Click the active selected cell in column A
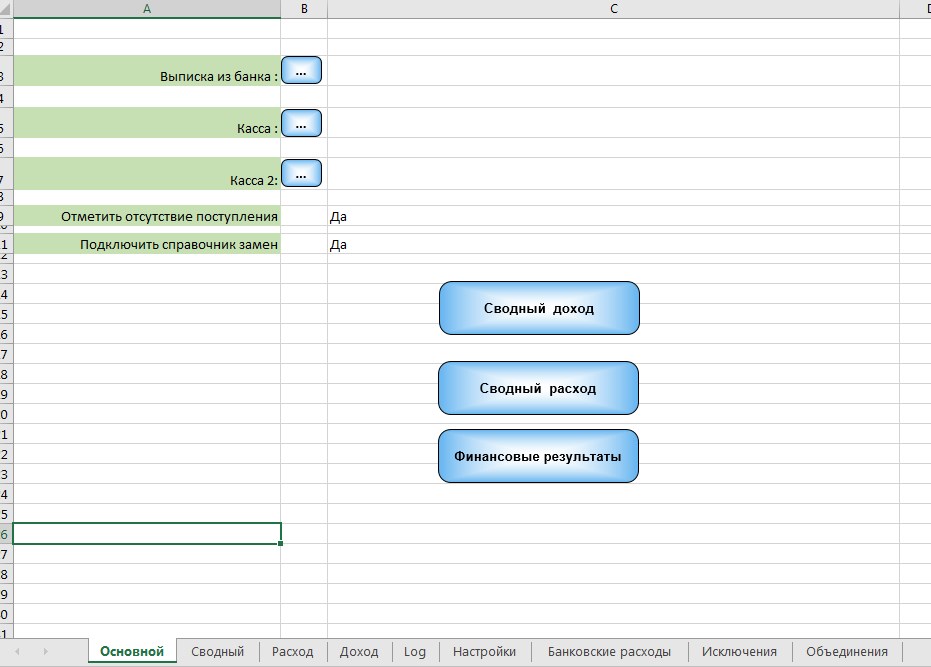Screen dimensions: 931x667 [x=147, y=533]
